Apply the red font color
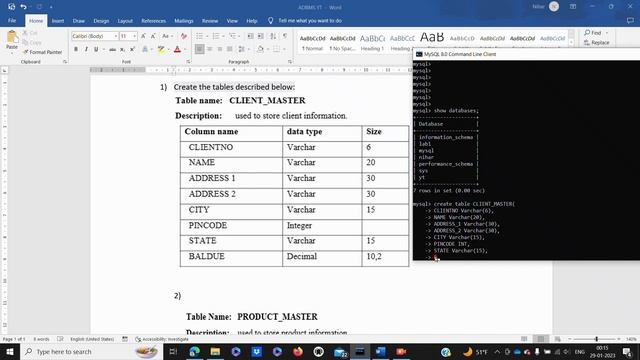 point(177,49)
